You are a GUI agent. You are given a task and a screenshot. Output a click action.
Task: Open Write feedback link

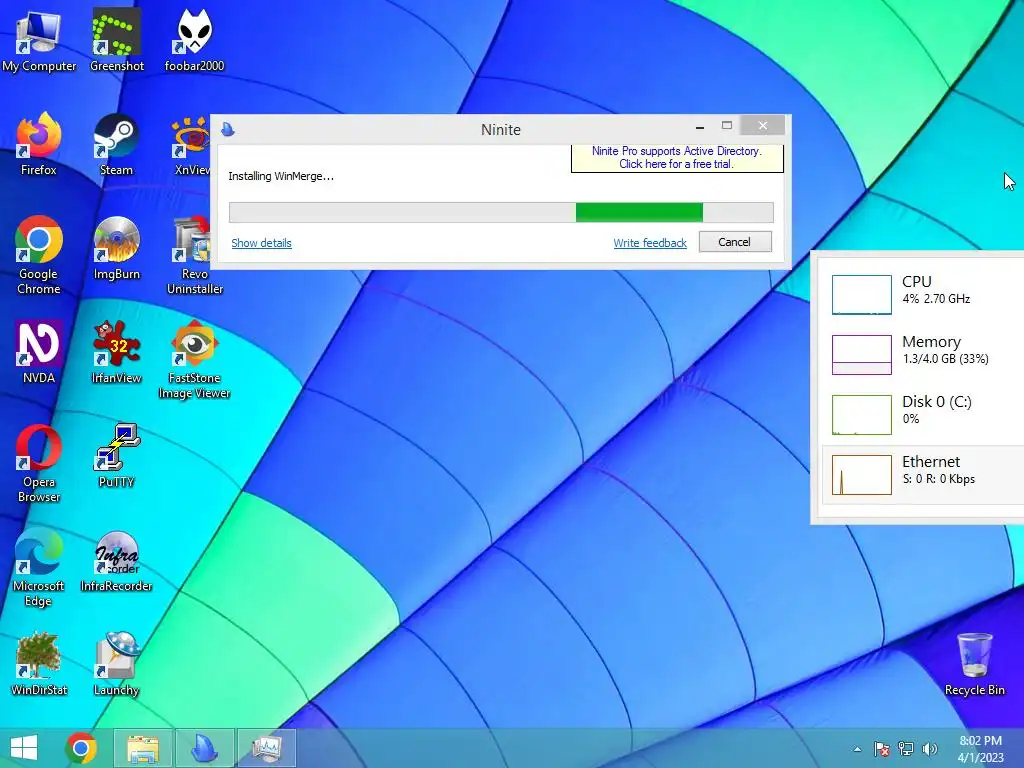coord(650,243)
